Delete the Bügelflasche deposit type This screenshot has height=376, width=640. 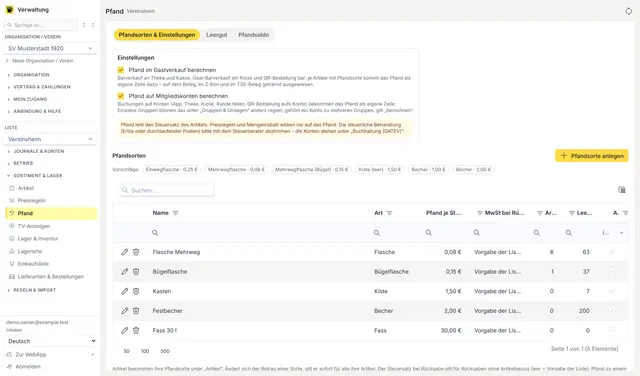(x=136, y=271)
